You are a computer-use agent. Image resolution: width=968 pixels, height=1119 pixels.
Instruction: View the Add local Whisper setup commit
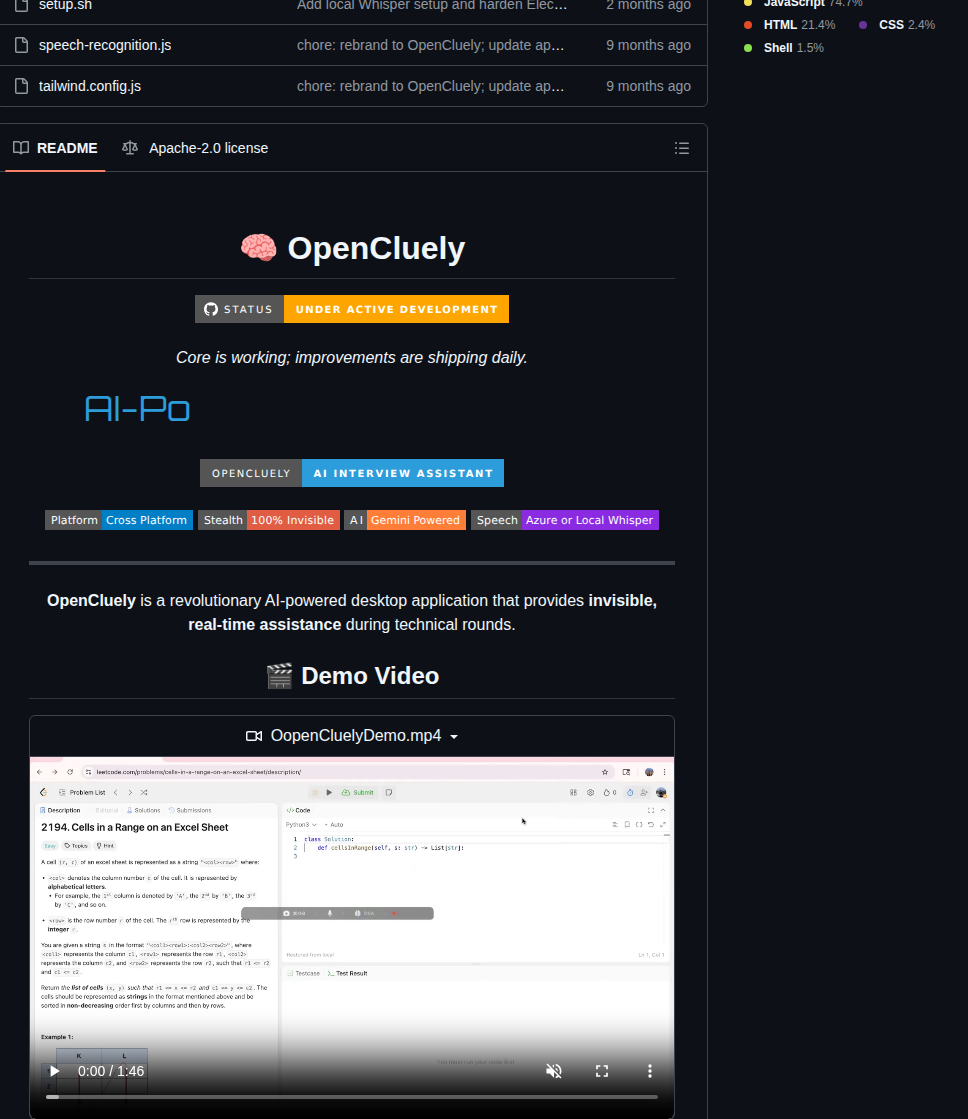coord(432,5)
